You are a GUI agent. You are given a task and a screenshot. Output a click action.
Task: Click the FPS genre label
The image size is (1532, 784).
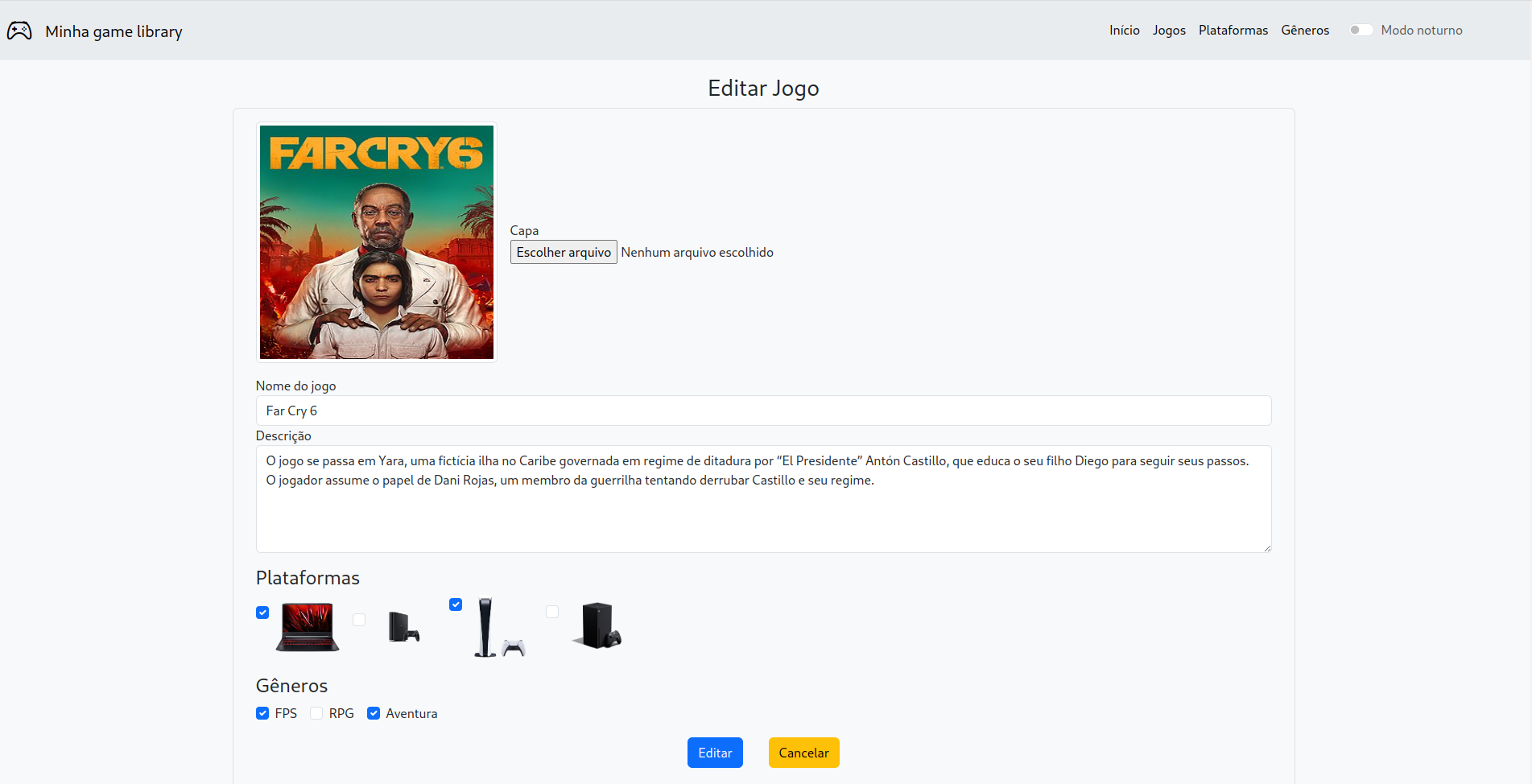click(286, 713)
